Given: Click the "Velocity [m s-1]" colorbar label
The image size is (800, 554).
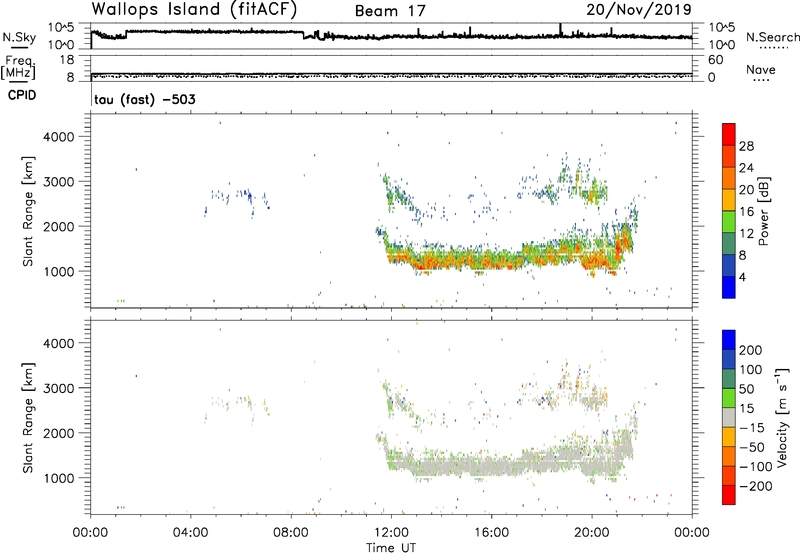Looking at the screenshot, I should (781, 418).
